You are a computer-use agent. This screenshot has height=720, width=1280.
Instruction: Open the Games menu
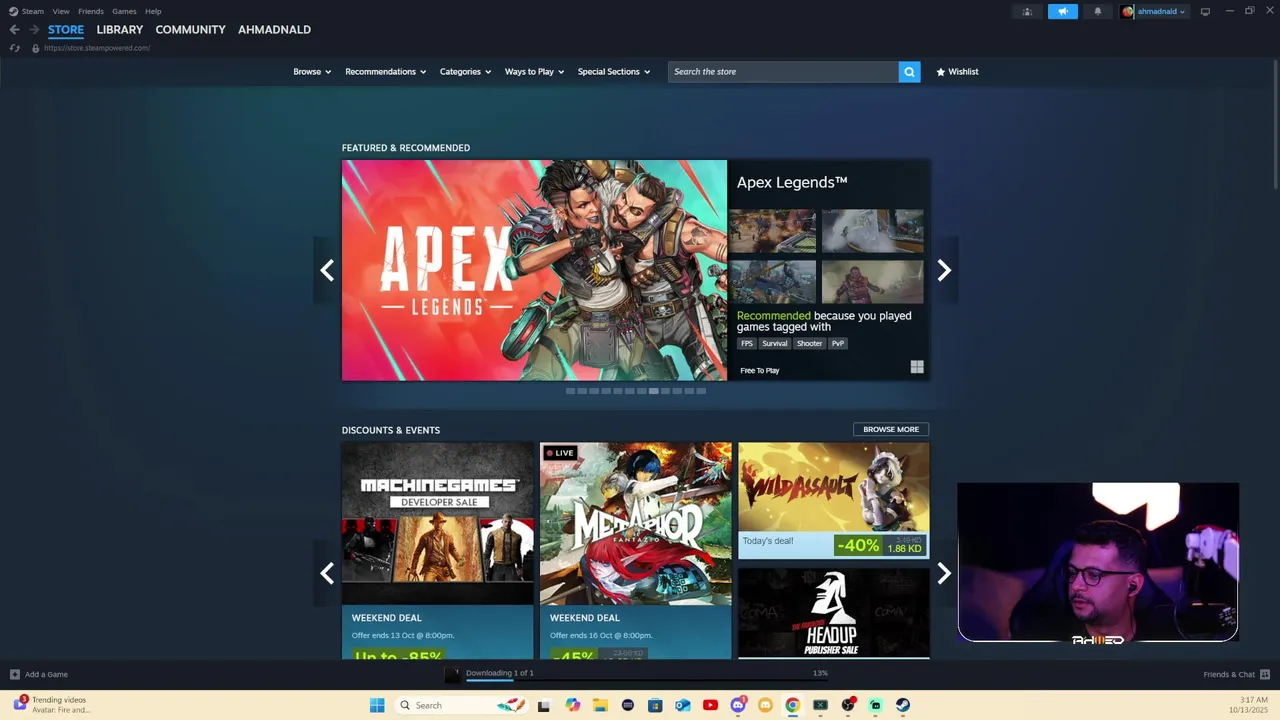(x=124, y=11)
